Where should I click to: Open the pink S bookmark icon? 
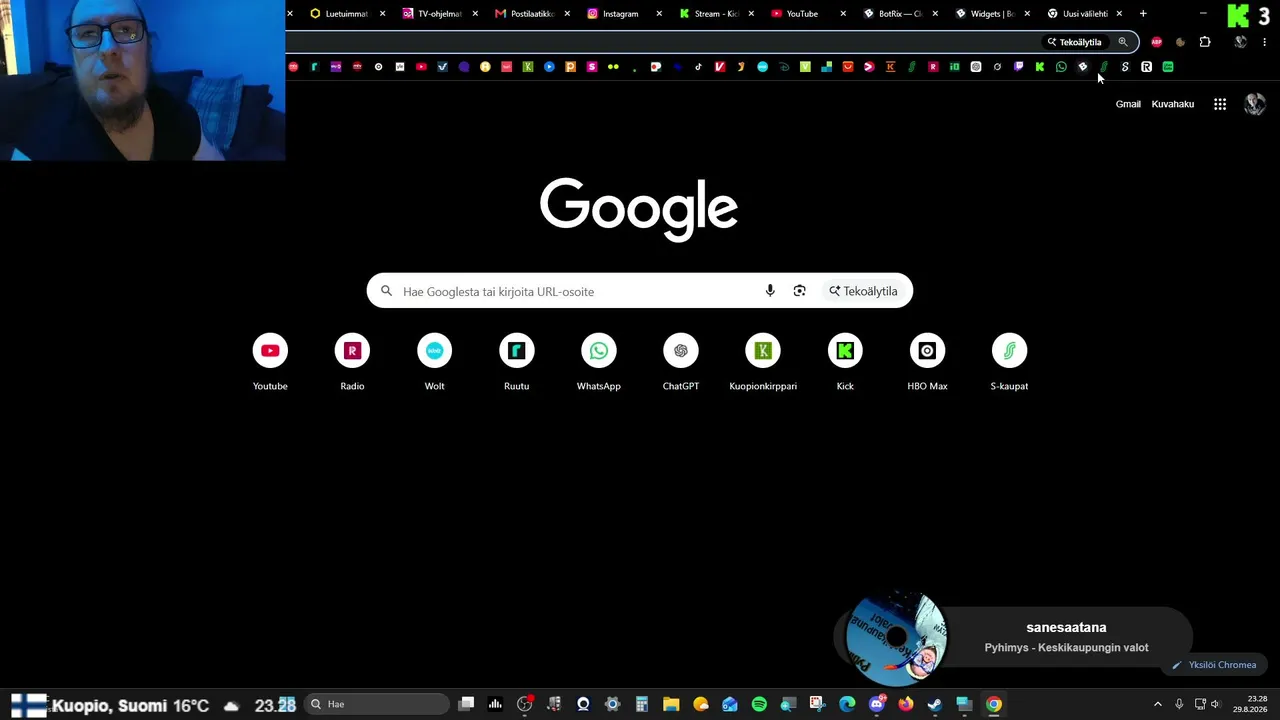pos(592,67)
